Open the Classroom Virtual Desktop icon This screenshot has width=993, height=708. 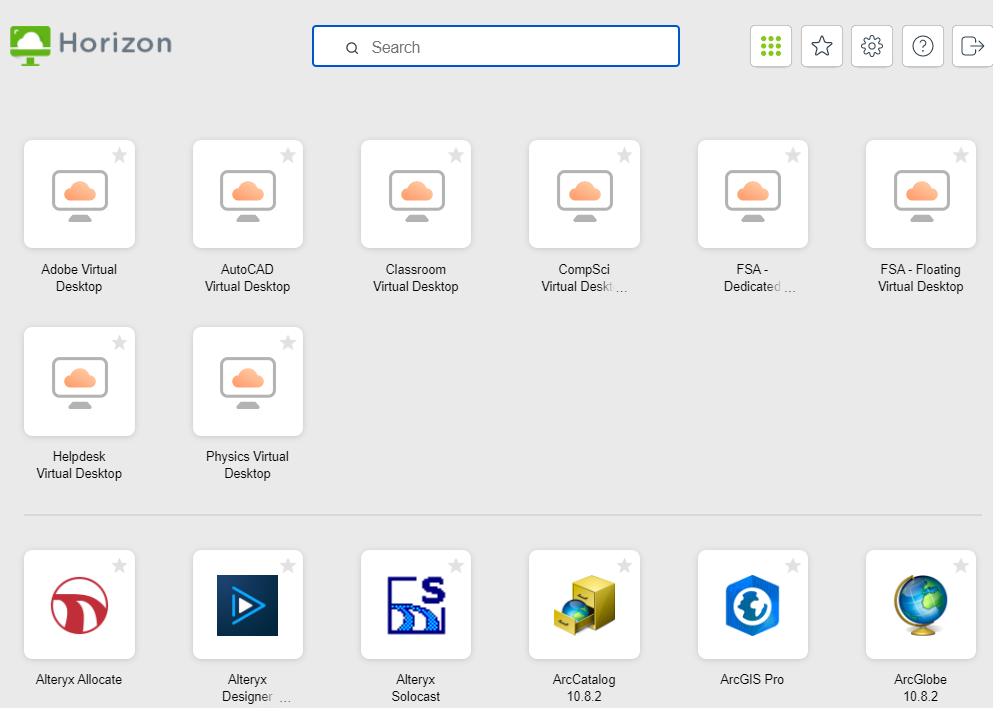coord(416,194)
